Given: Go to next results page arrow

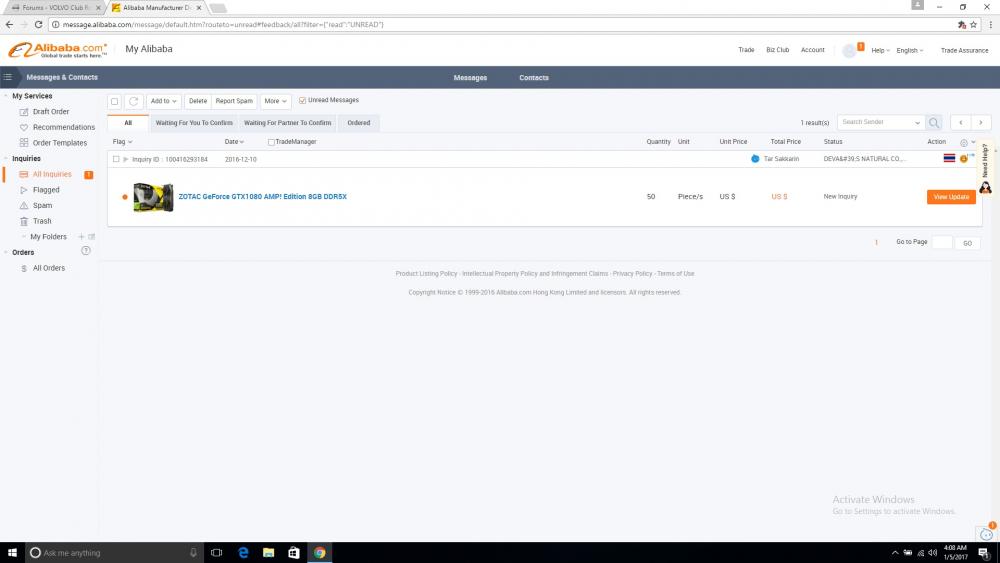Looking at the screenshot, I should point(981,122).
